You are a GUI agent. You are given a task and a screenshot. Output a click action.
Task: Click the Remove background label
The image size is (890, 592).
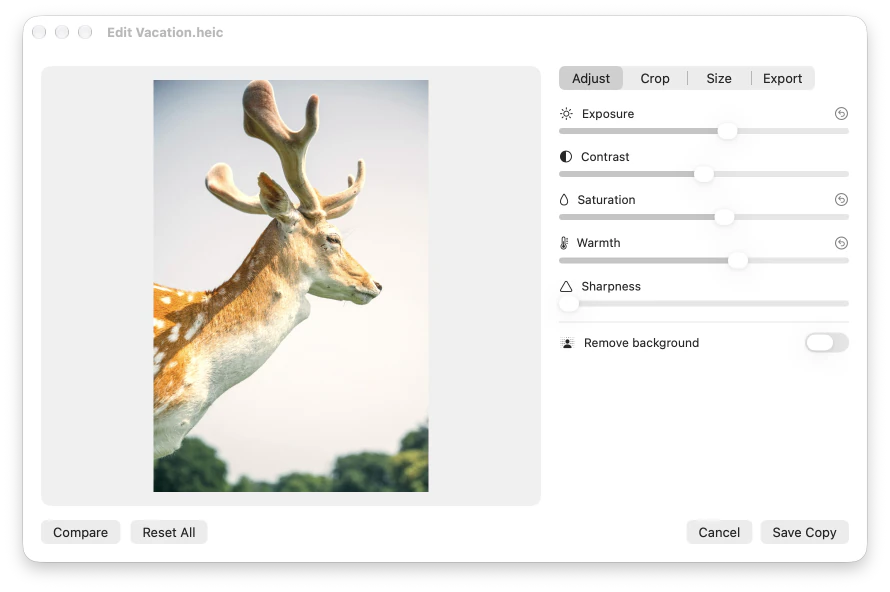point(641,343)
